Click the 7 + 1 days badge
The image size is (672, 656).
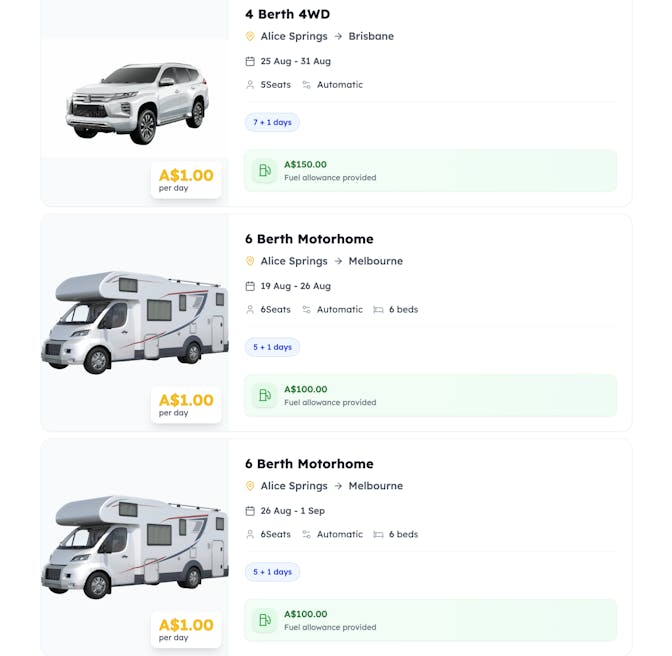click(x=272, y=122)
